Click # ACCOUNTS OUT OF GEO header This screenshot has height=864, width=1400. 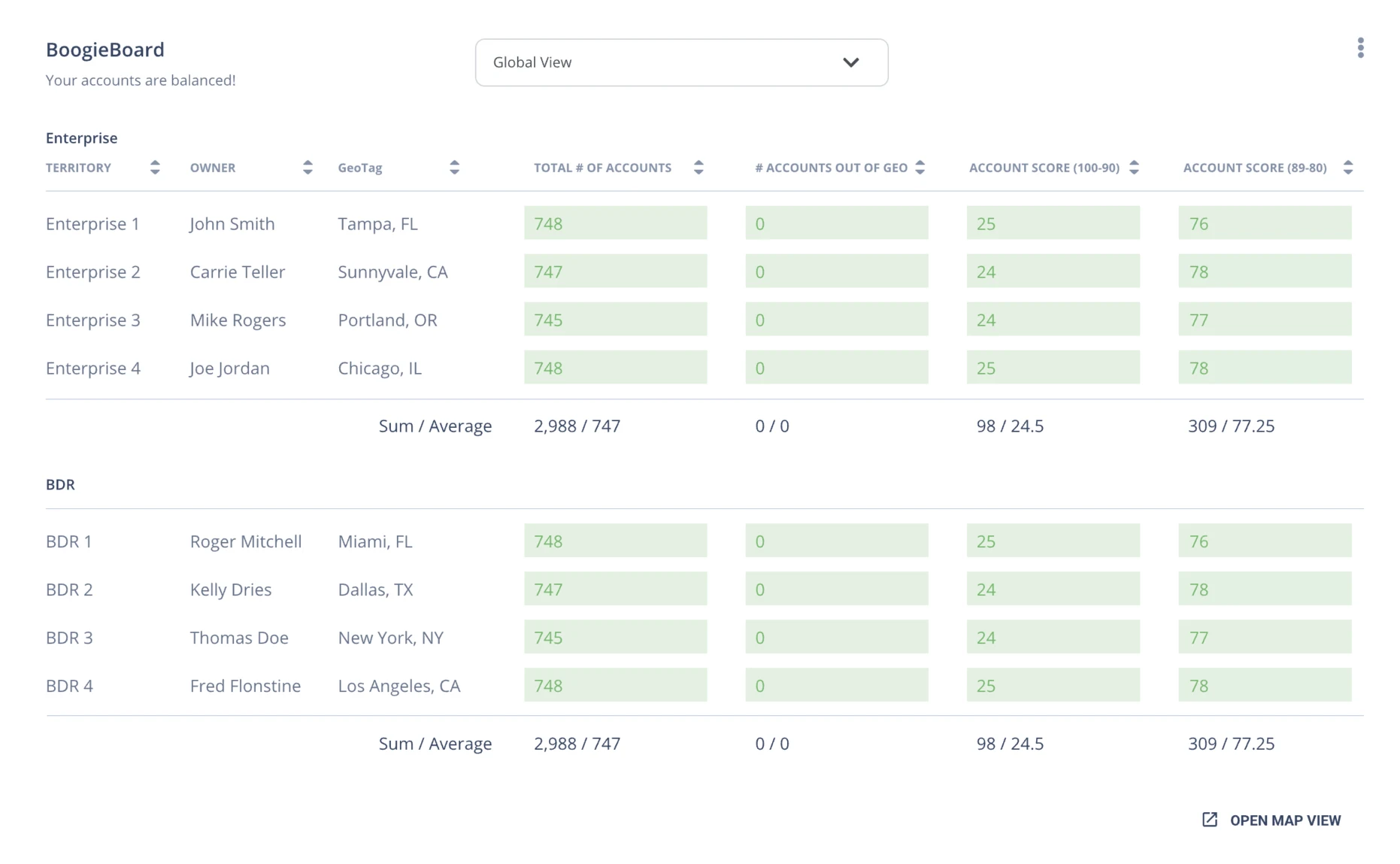point(831,168)
